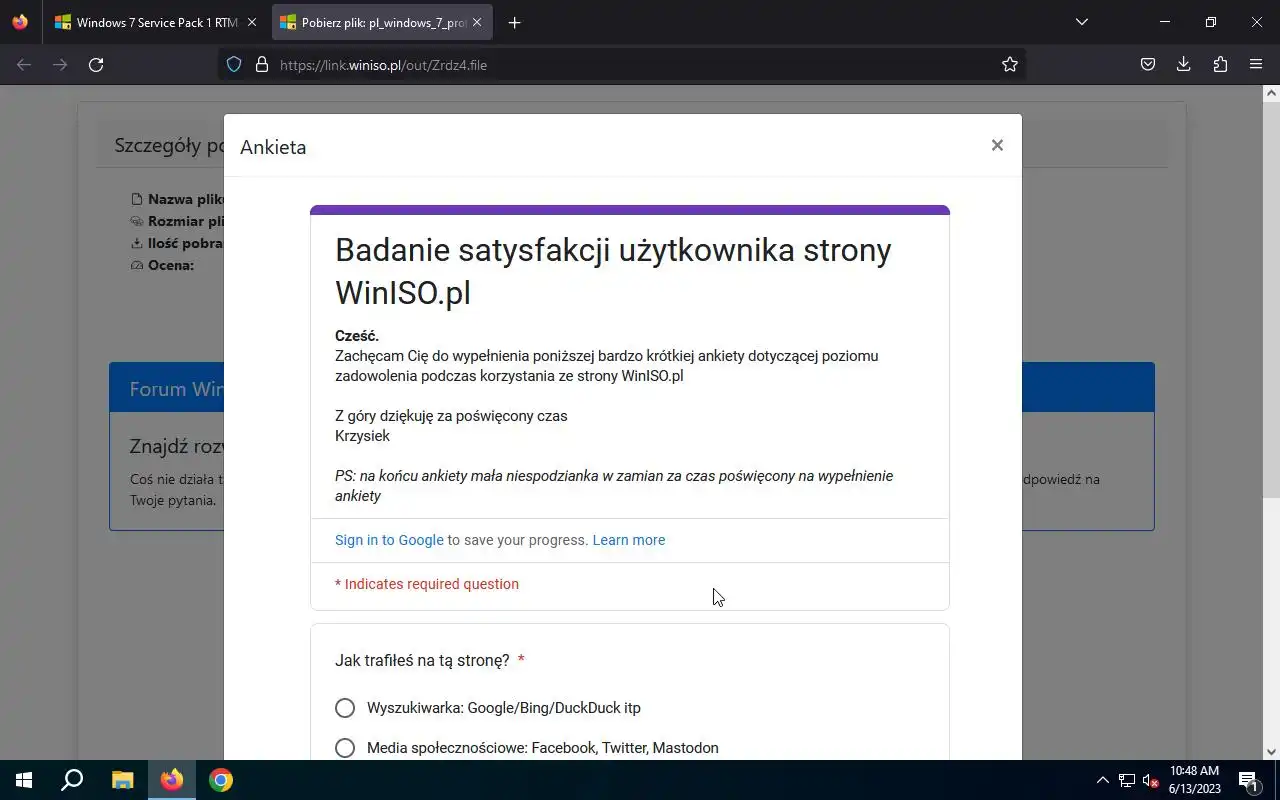Viewport: 1280px width, 800px height.
Task: Click the Indicates required question note
Action: click(x=427, y=584)
